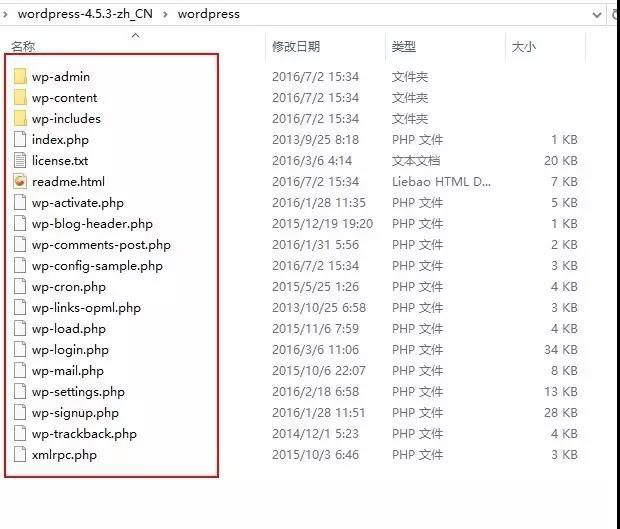
Task: Click the wp-config-sample.php file name
Action: (97, 266)
